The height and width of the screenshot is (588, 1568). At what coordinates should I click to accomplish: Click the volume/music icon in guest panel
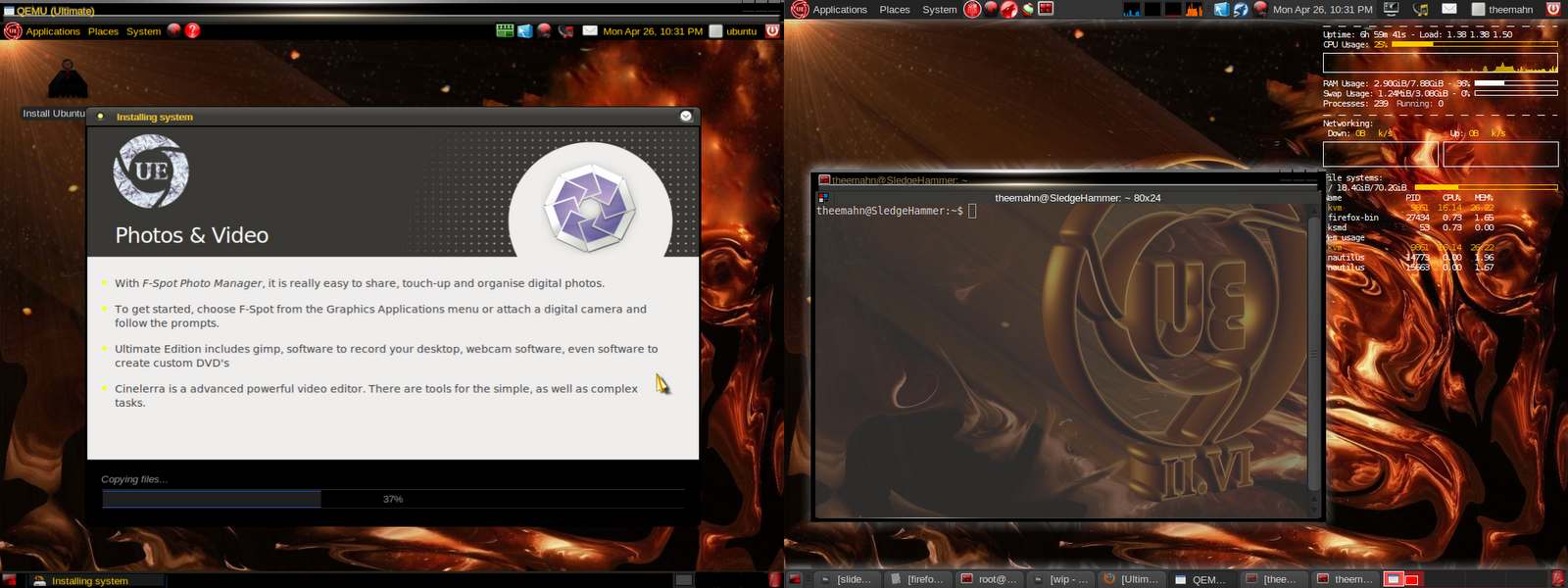pos(565,30)
